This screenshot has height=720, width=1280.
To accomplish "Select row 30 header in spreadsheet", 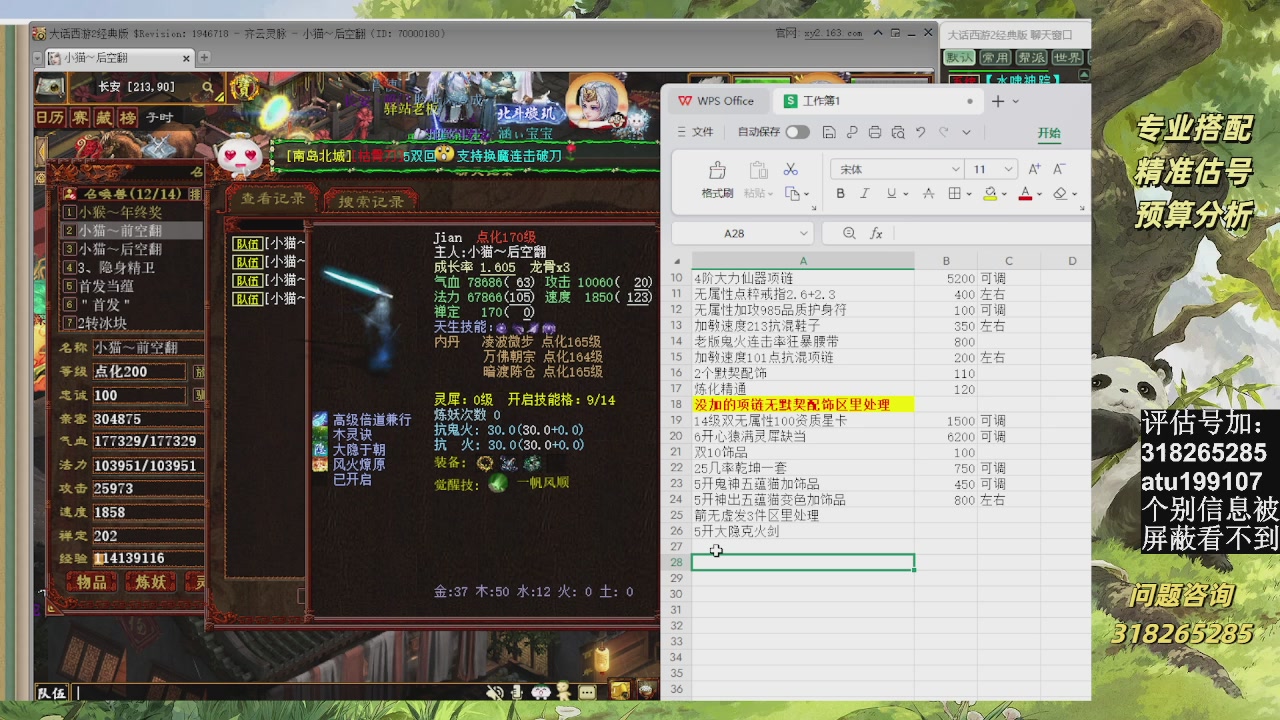I will click(x=678, y=594).
